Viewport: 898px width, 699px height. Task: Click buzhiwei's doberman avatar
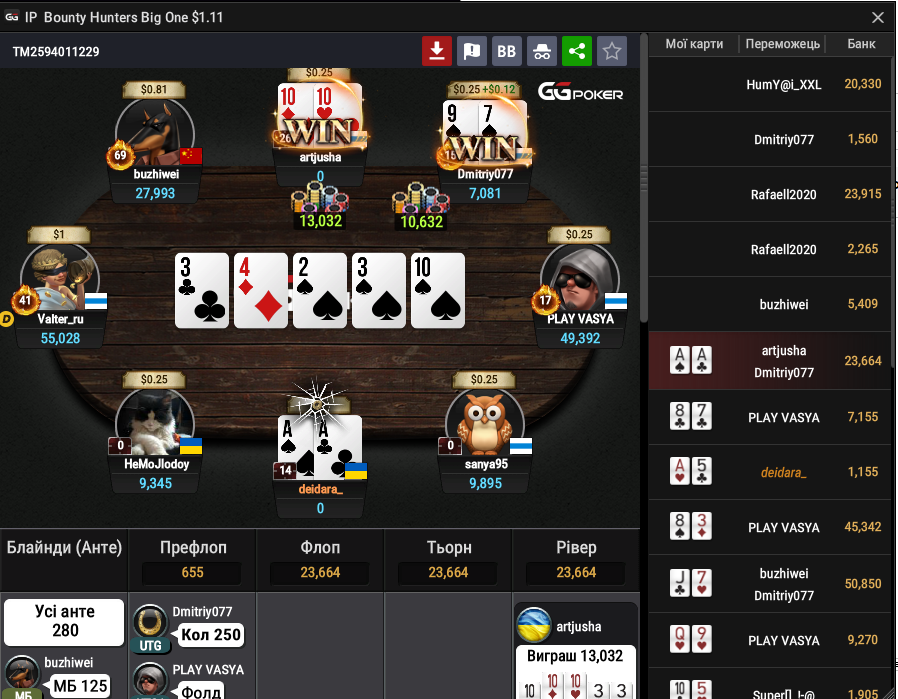point(155,133)
